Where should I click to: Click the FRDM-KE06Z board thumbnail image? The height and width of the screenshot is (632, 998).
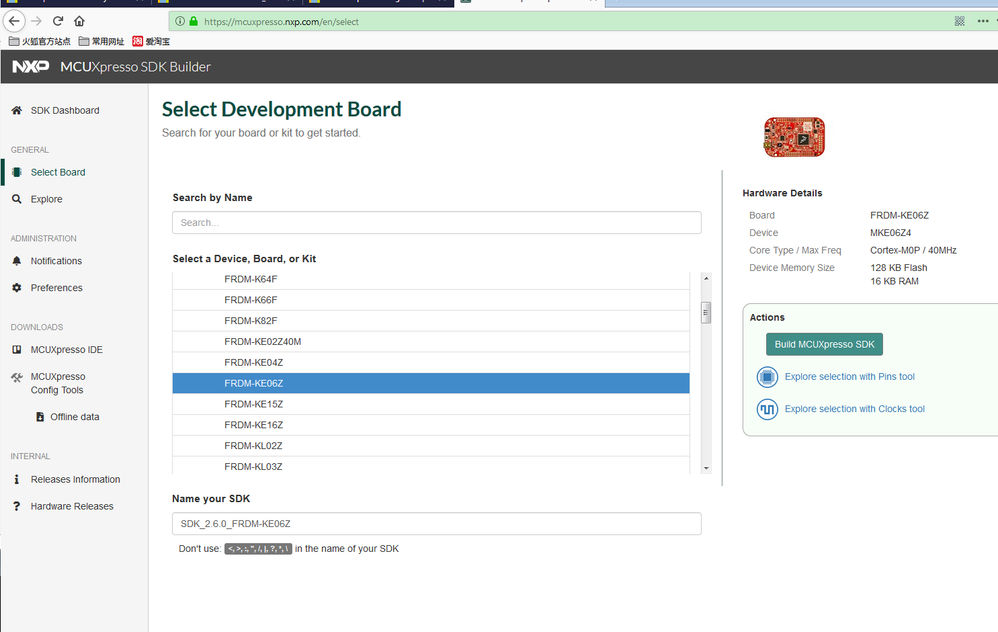[794, 137]
